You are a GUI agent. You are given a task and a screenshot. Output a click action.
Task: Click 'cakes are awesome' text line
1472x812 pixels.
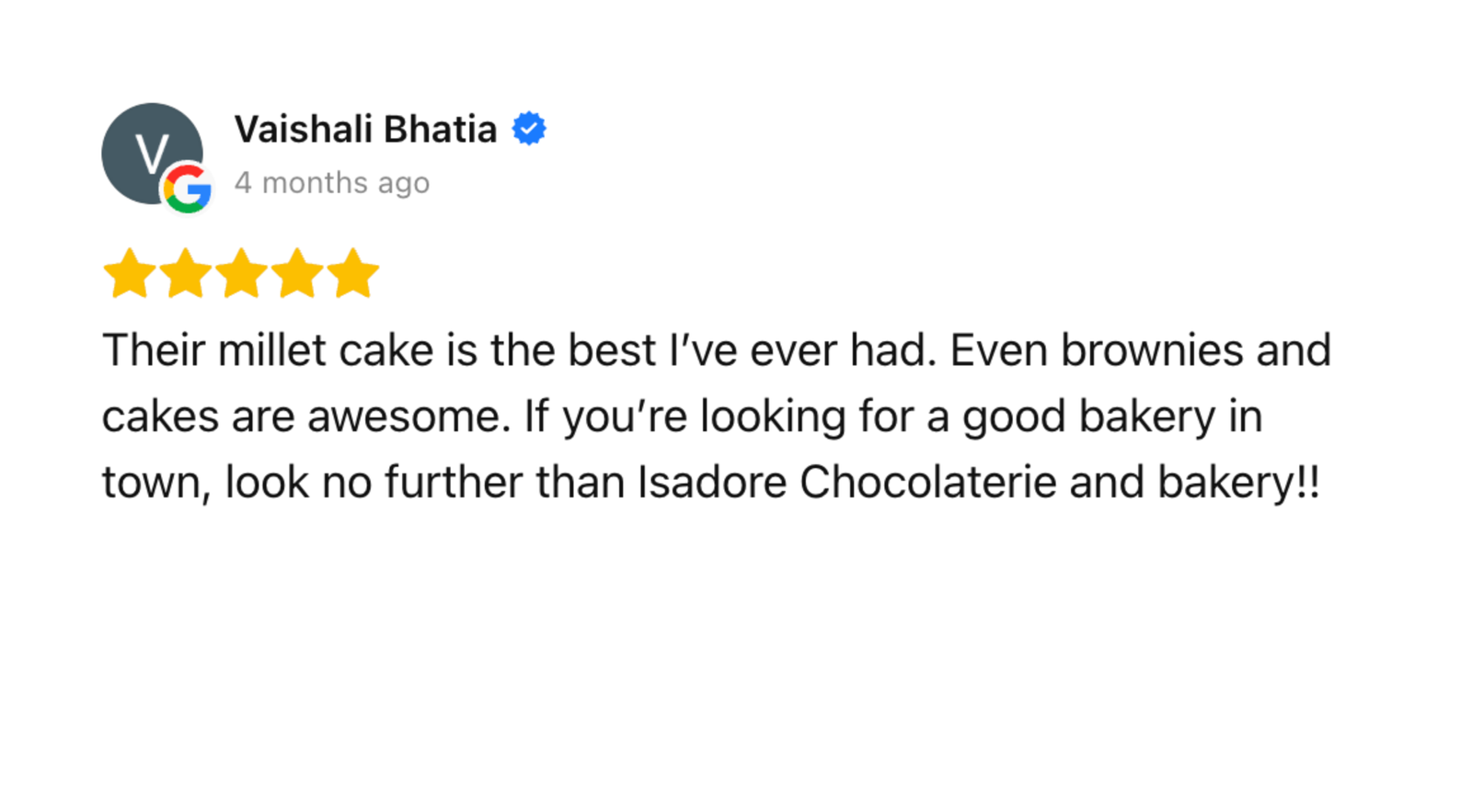pyautogui.click(x=305, y=417)
